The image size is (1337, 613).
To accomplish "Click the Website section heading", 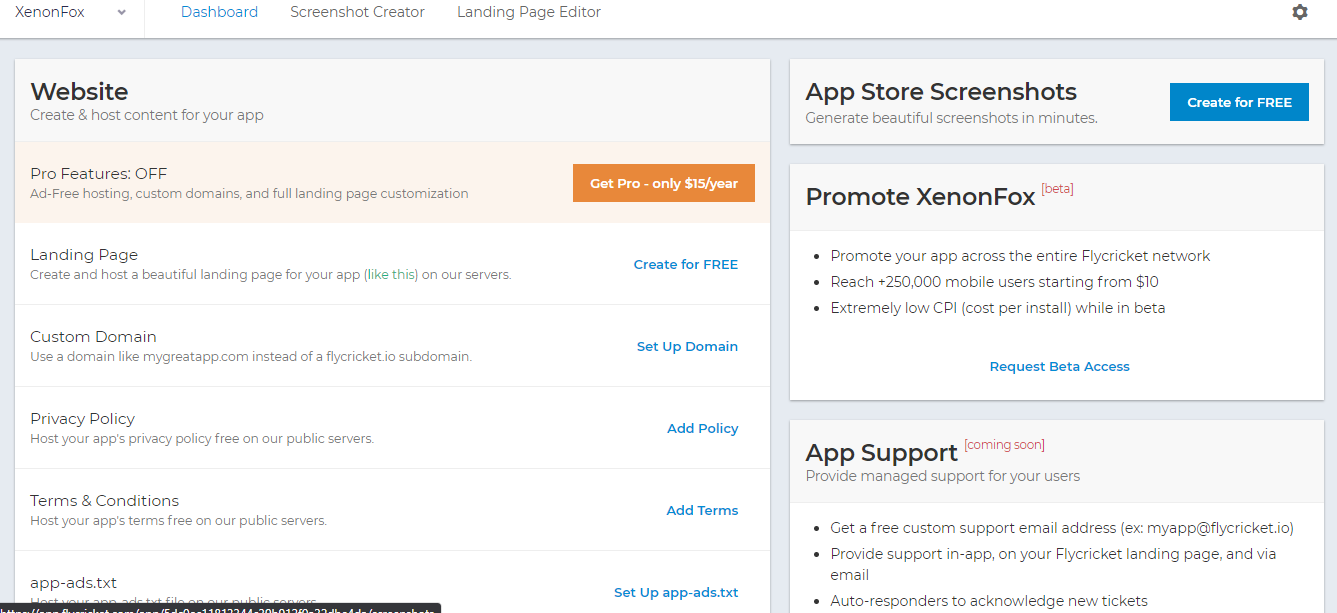I will (x=79, y=92).
